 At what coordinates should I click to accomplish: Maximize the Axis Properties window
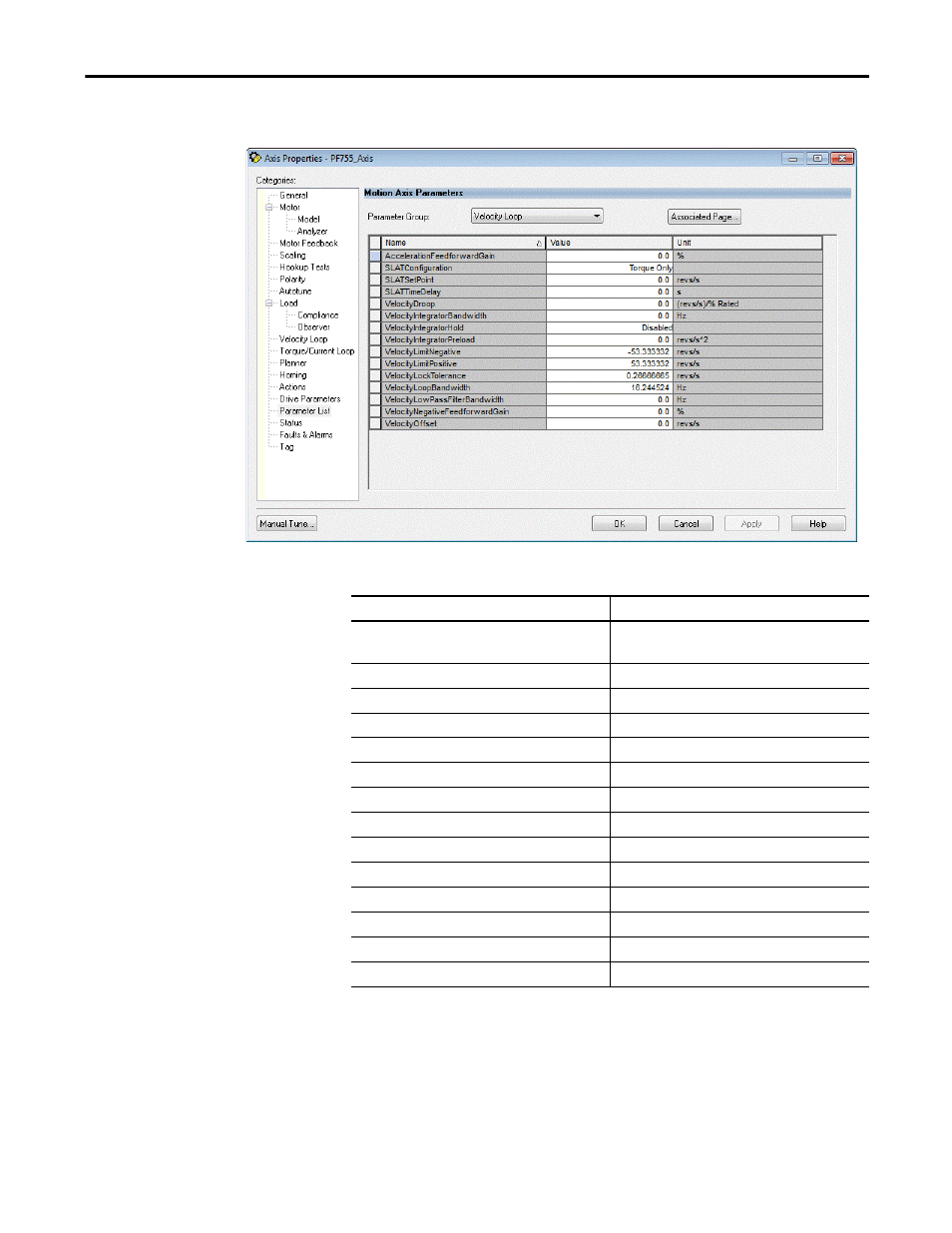pyautogui.click(x=817, y=158)
